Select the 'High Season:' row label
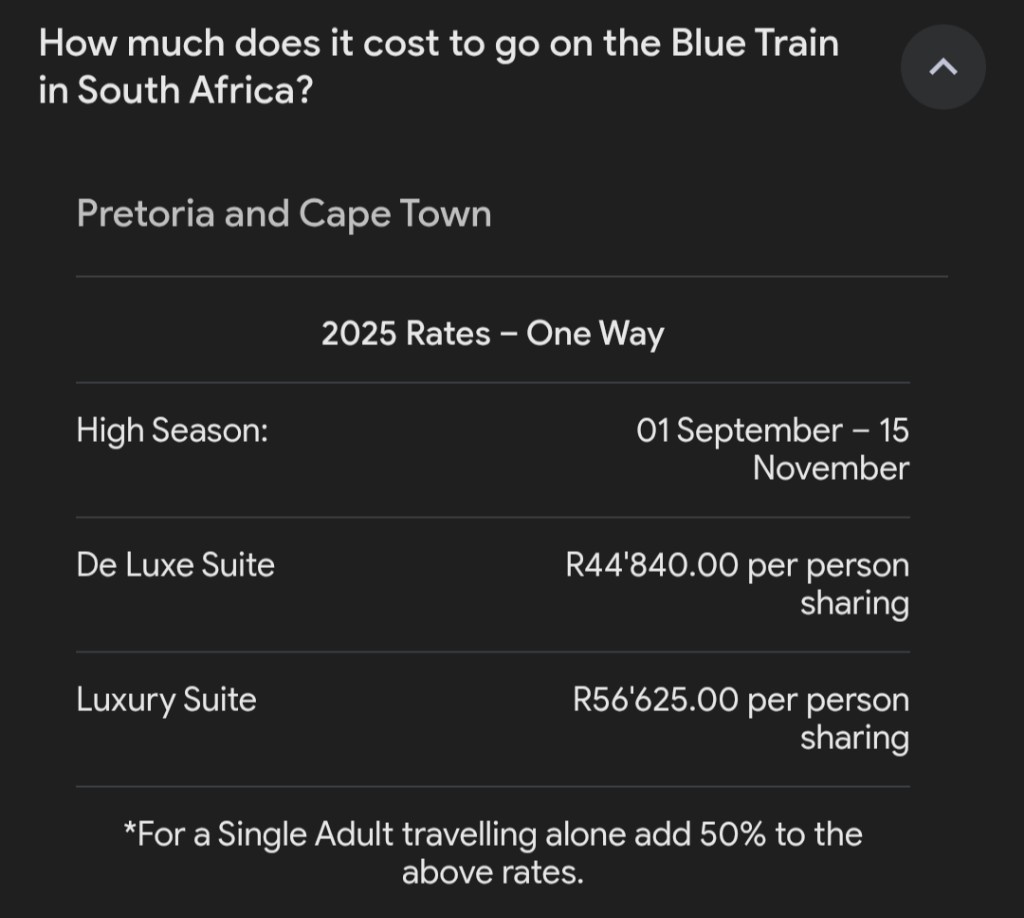 coord(172,431)
